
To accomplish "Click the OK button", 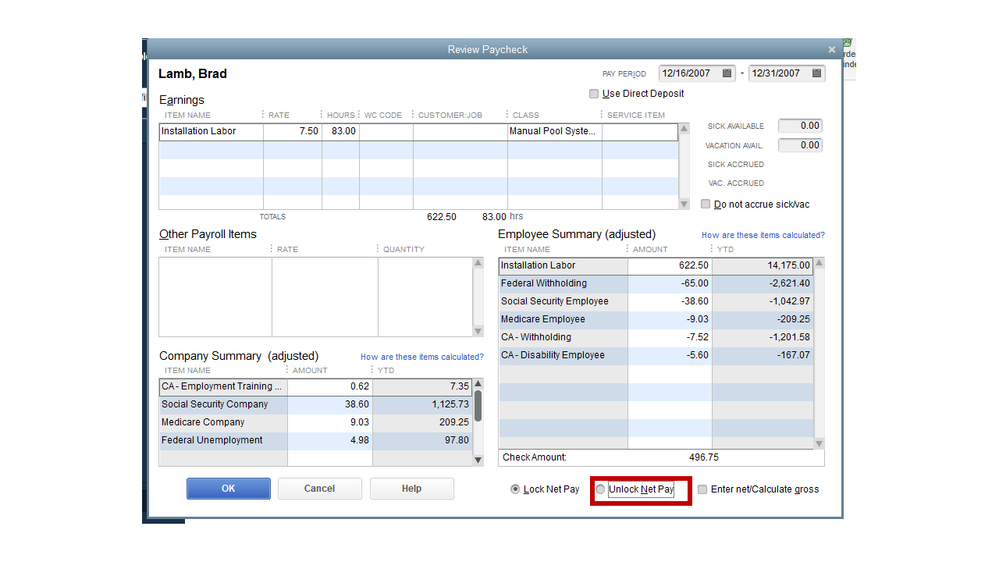I will point(228,489).
